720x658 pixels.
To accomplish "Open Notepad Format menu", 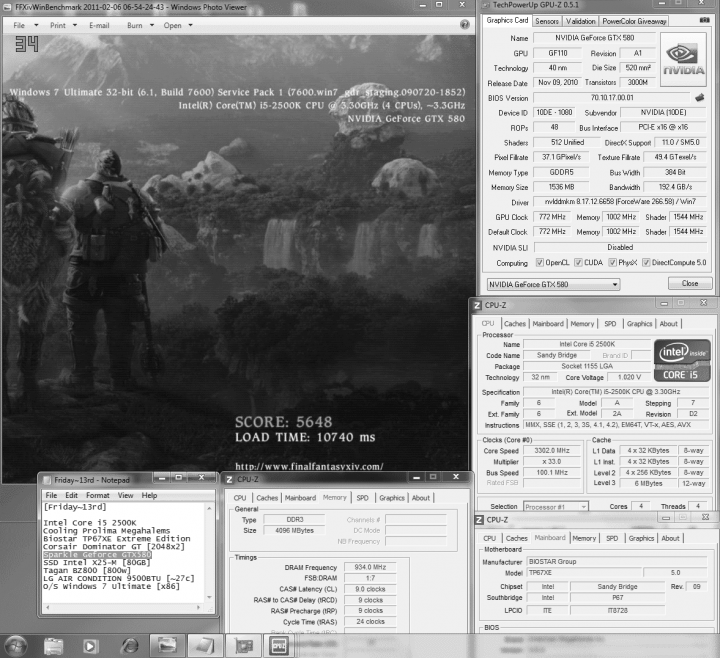I will (98, 495).
